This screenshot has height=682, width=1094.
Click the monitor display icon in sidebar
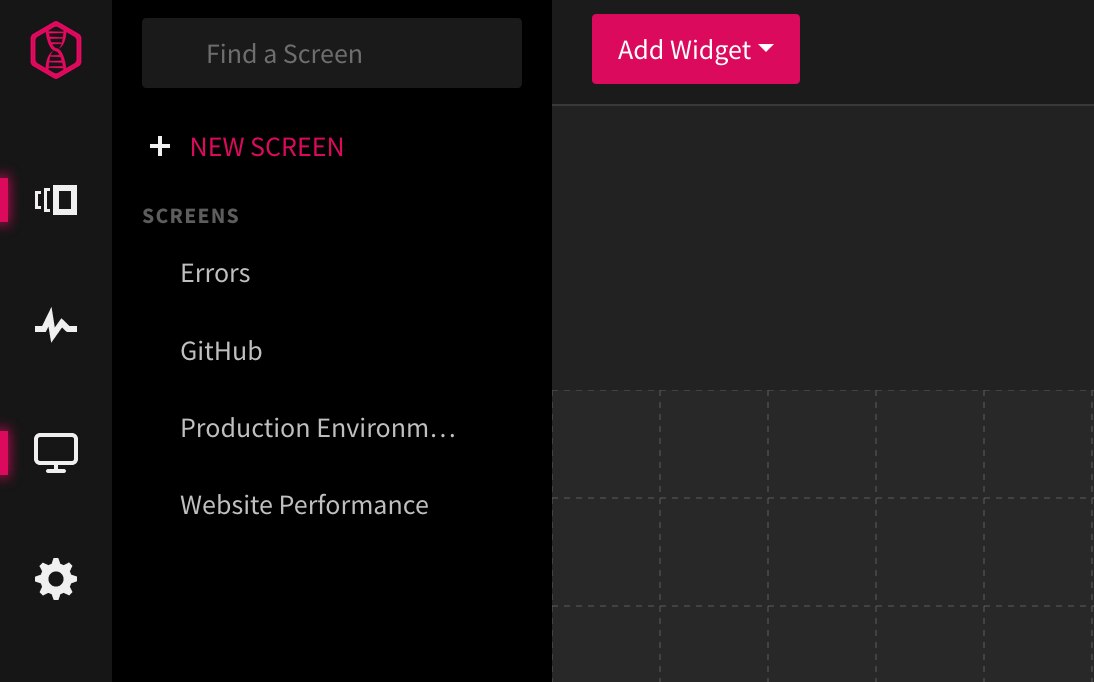pos(55,452)
